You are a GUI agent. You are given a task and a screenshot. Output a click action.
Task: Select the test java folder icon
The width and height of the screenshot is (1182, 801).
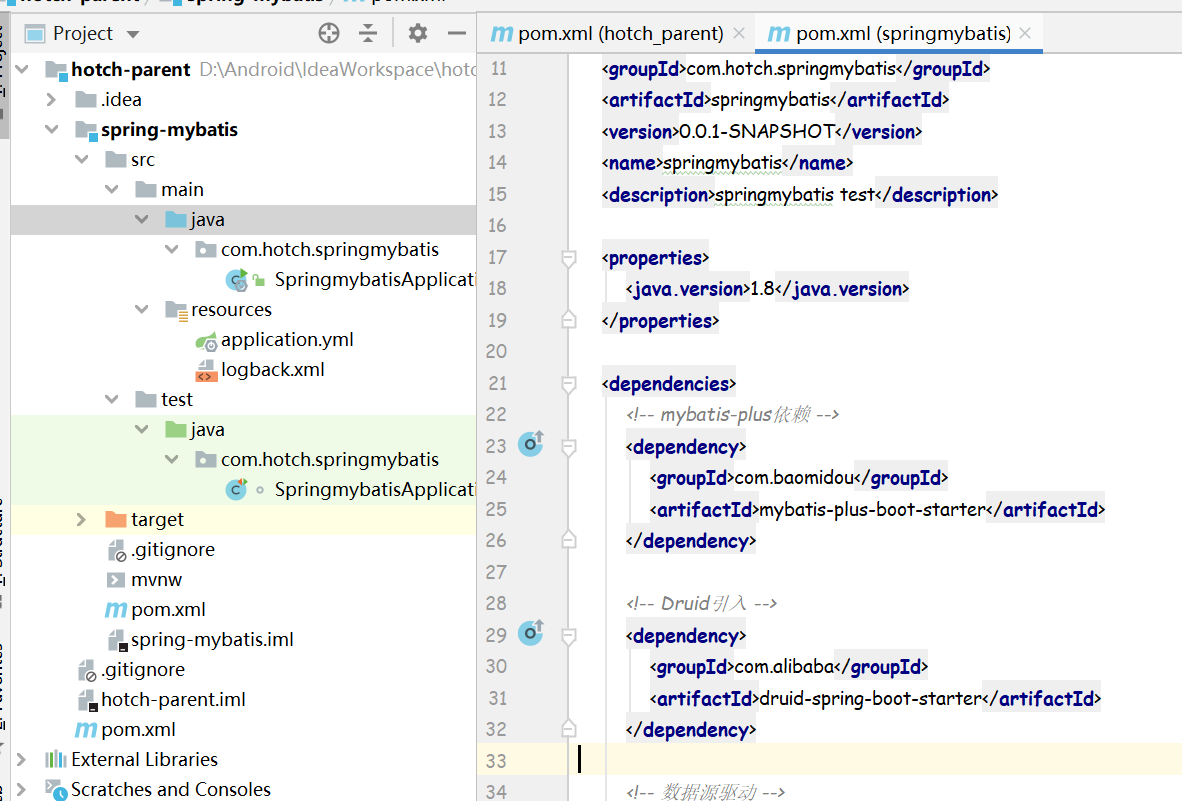(x=176, y=430)
